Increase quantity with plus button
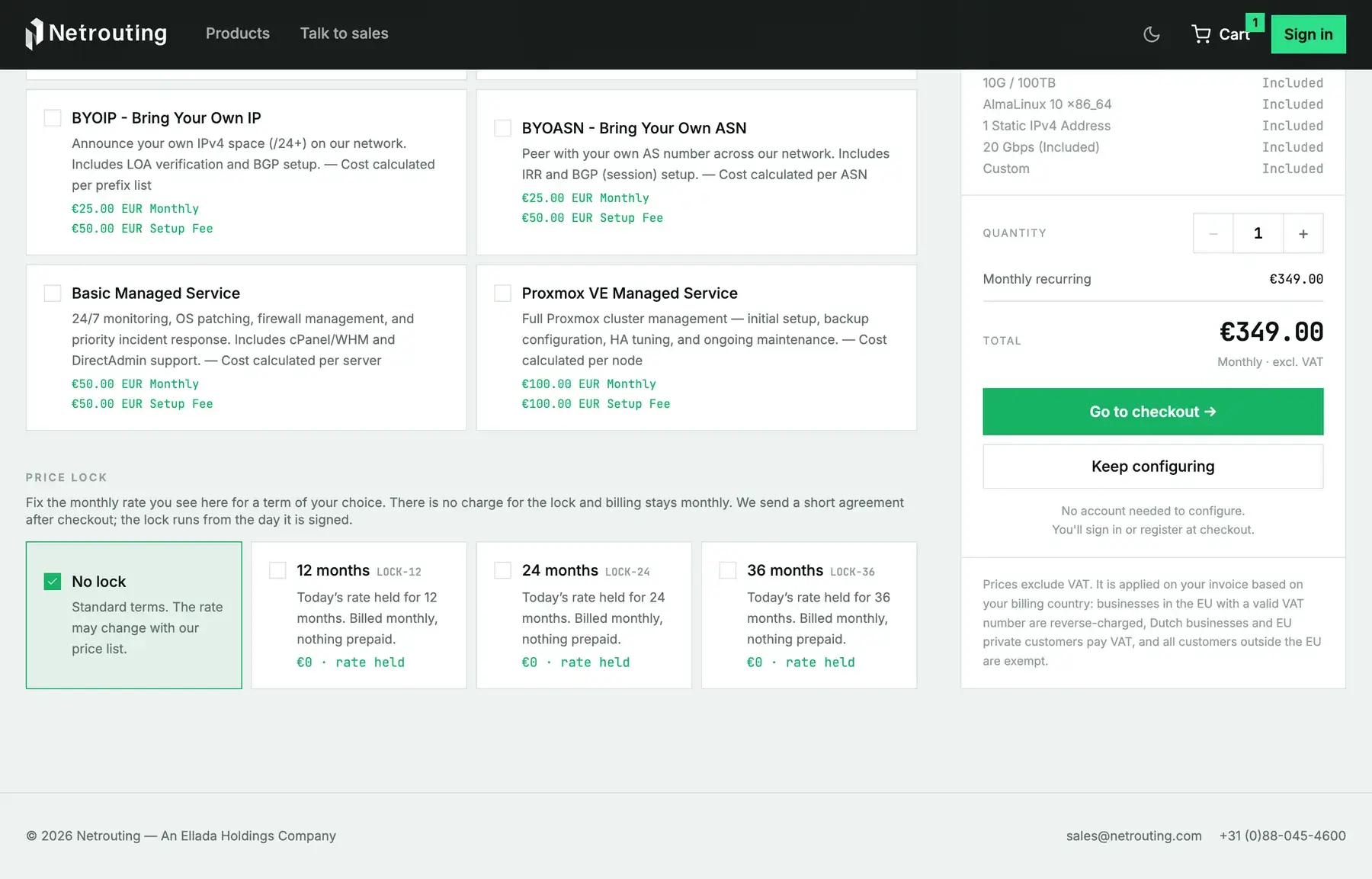This screenshot has width=1372, height=879. (1303, 233)
